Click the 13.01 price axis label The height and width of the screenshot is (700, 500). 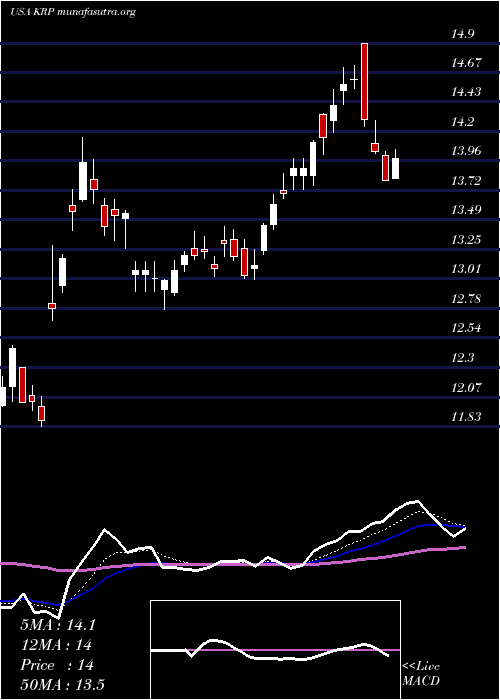tap(467, 270)
